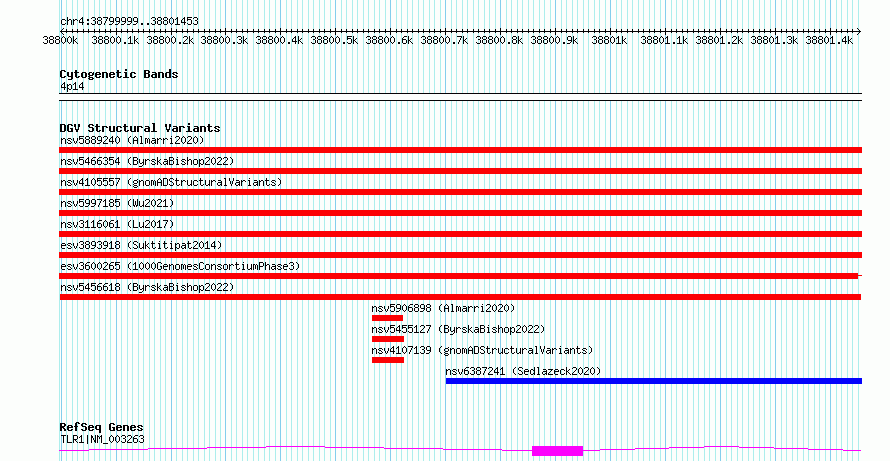Open nsv4105557 gnomADStructuralVariants label
890x461 pixels.
pos(171,182)
